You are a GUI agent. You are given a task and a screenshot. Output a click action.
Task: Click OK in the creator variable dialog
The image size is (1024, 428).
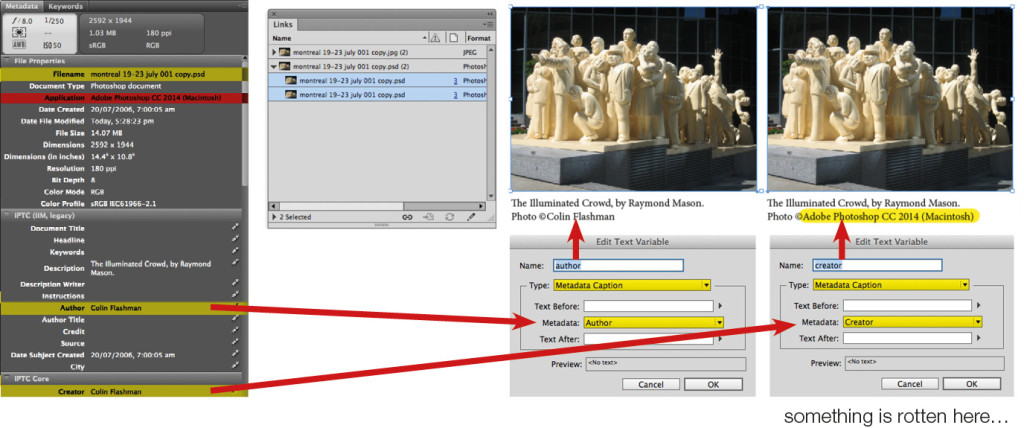pos(971,384)
